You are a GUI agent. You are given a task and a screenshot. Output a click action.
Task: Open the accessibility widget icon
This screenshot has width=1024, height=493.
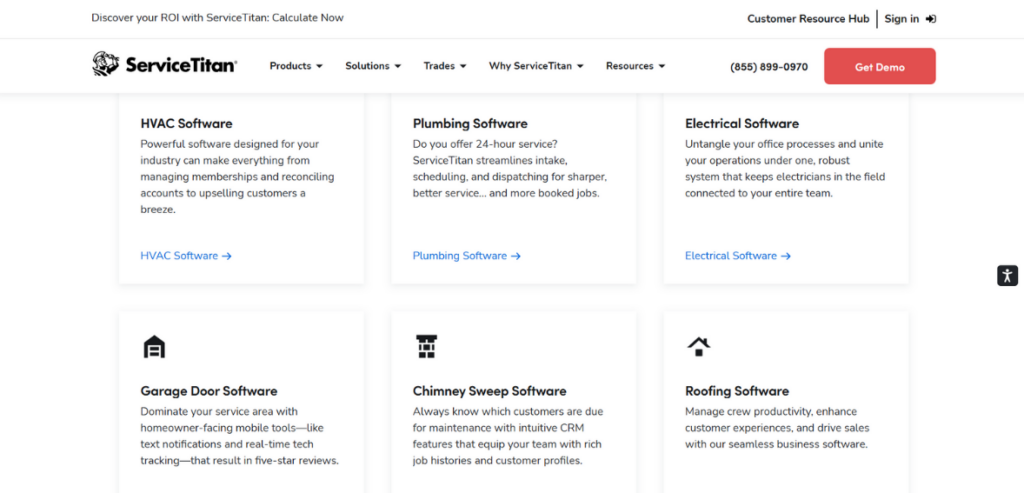pyautogui.click(x=1007, y=276)
